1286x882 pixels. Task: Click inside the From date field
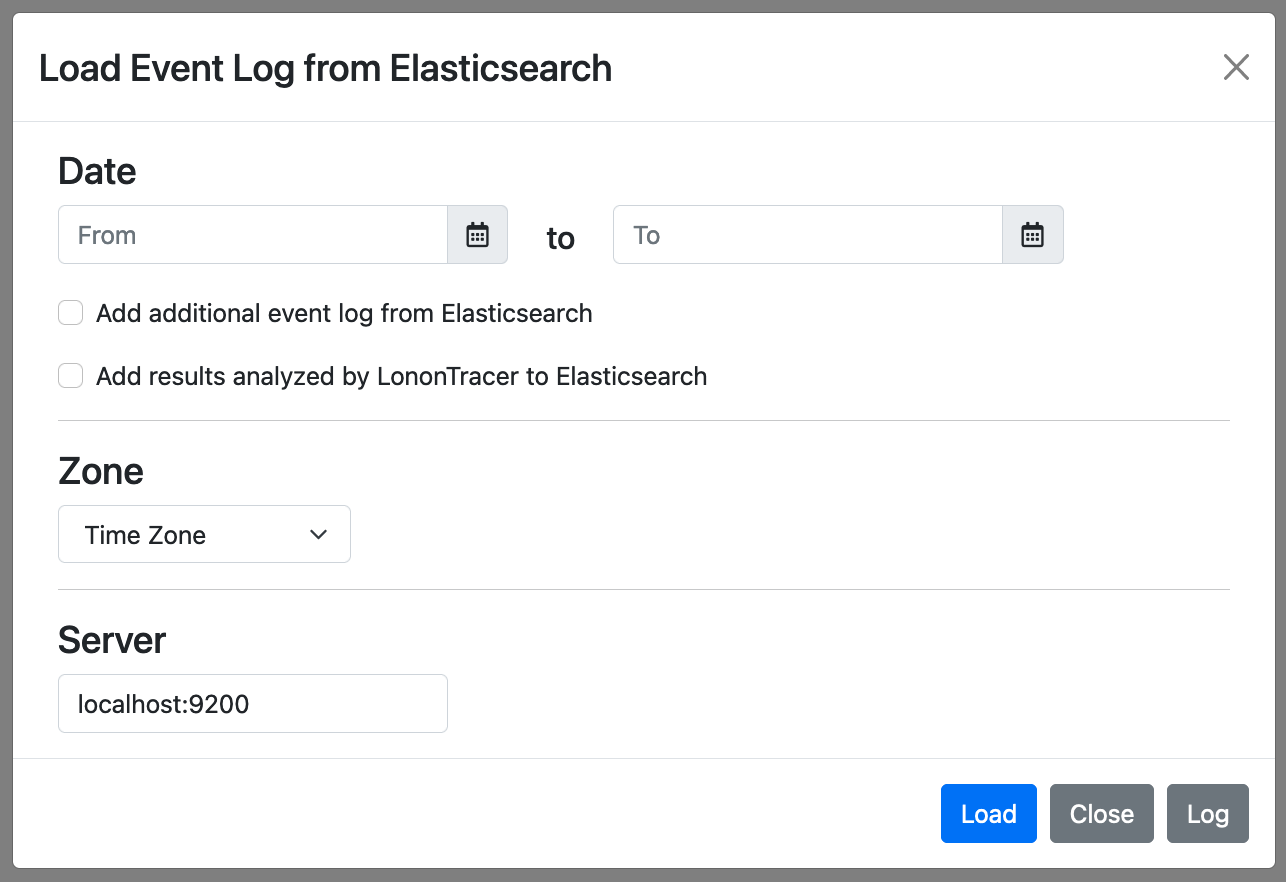coord(250,234)
